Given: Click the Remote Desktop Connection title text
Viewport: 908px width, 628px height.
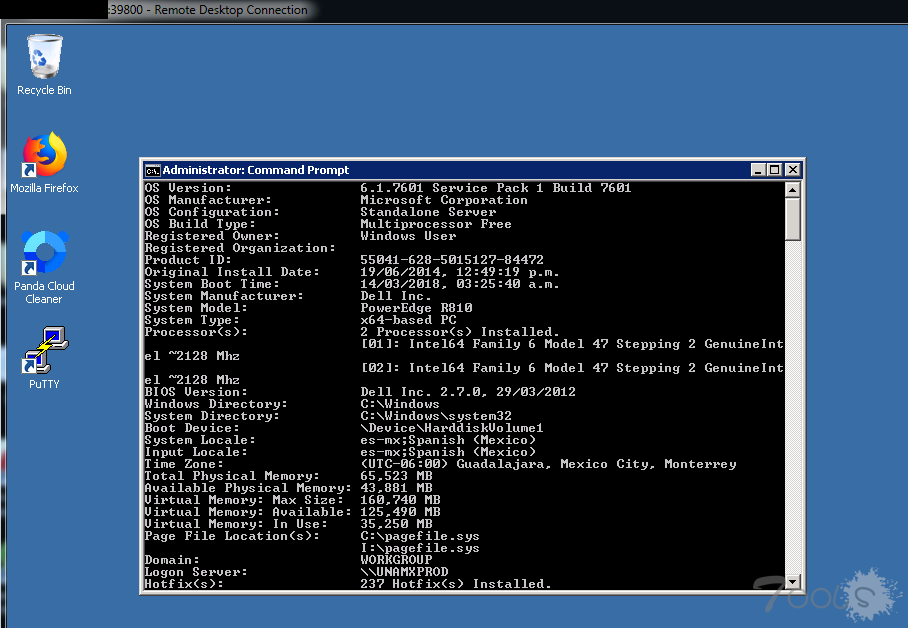Looking at the screenshot, I should point(231,10).
